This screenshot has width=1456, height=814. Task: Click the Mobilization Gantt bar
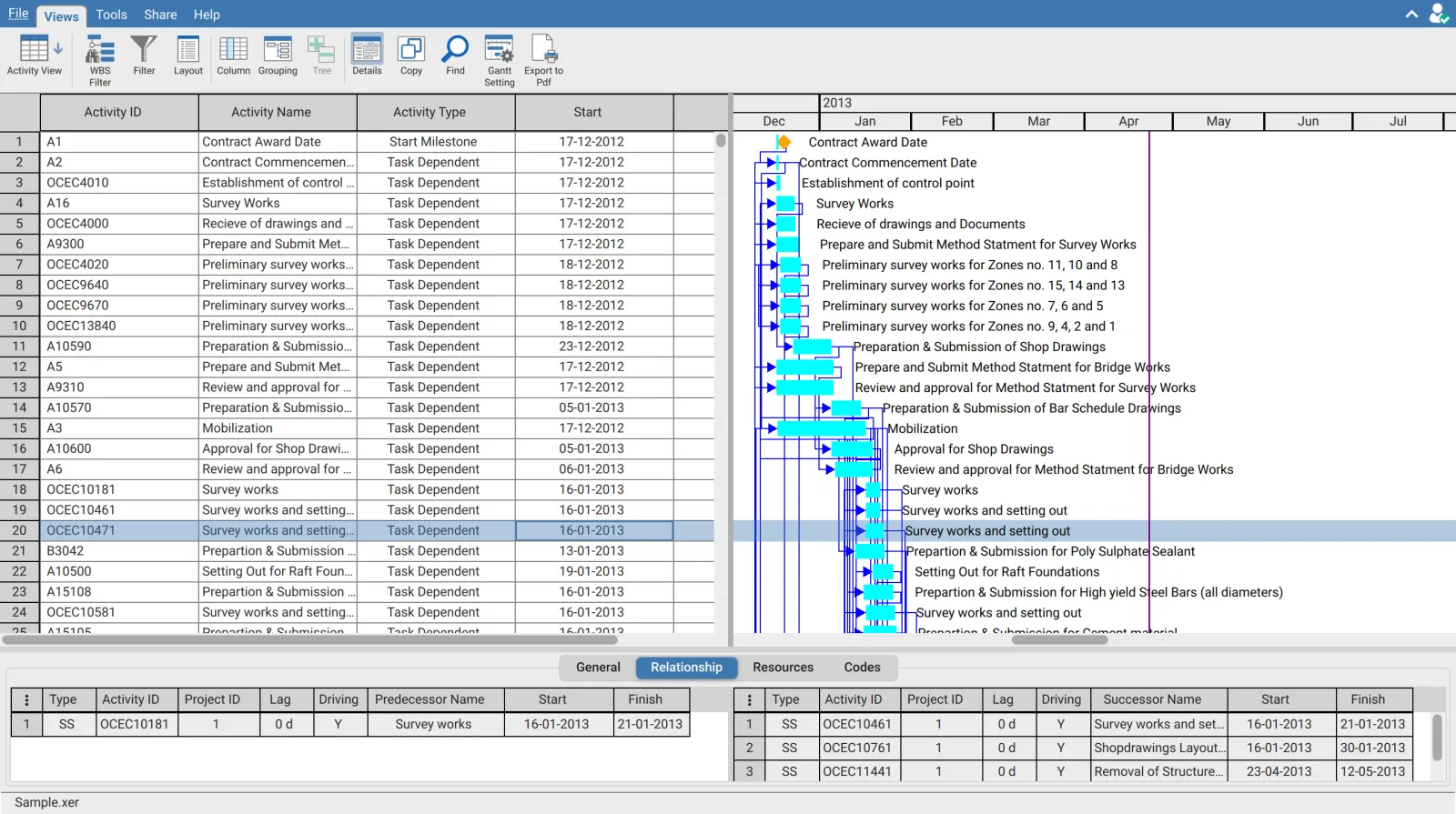pos(821,428)
